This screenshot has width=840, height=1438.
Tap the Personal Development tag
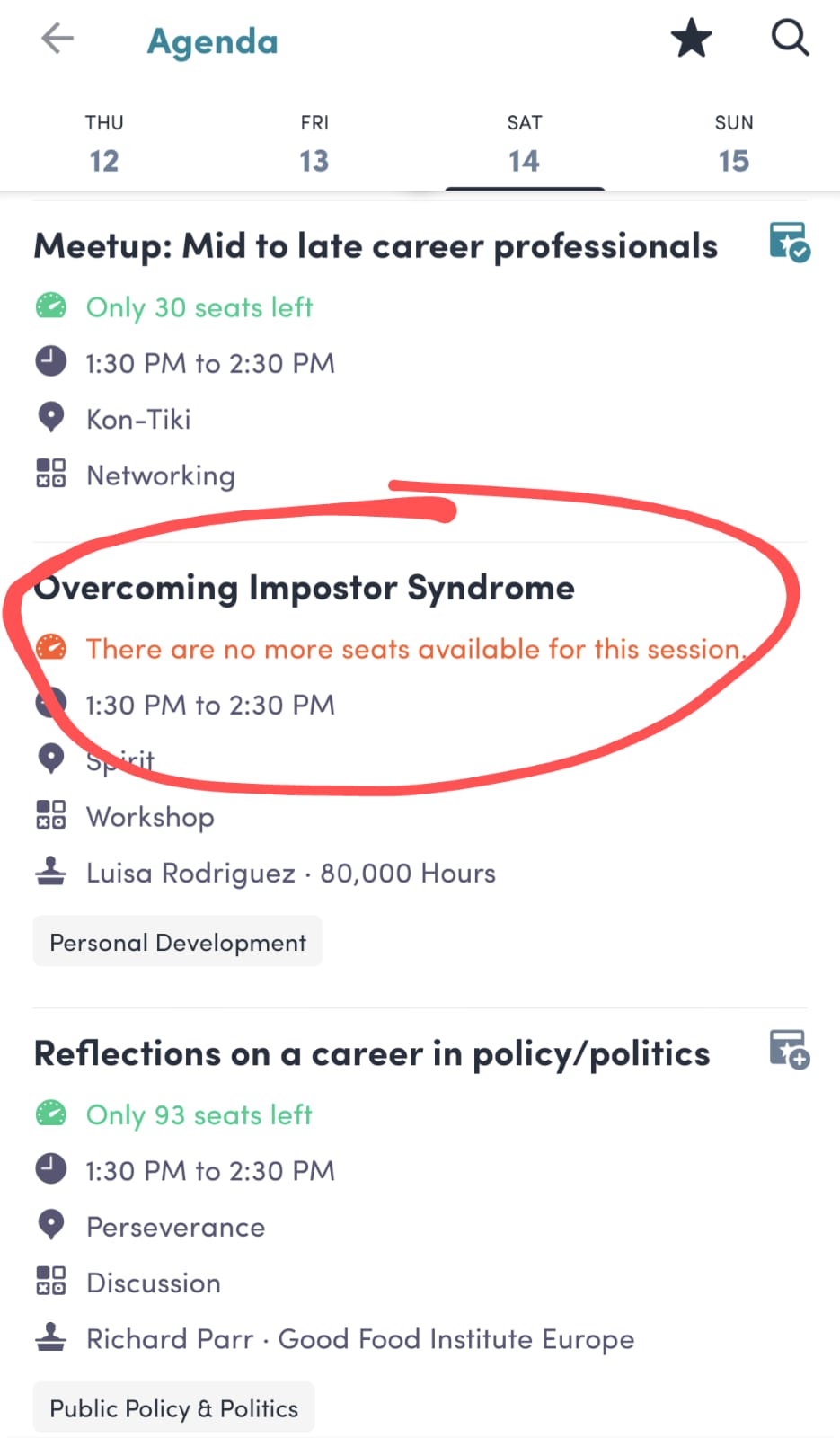[x=178, y=942]
